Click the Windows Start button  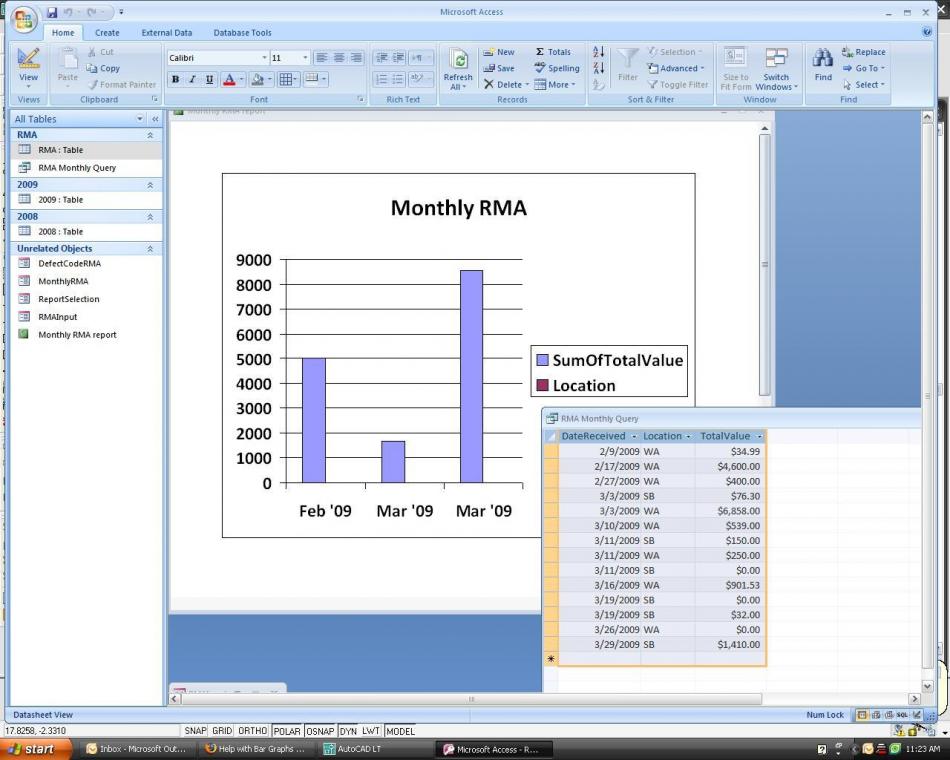(x=34, y=749)
